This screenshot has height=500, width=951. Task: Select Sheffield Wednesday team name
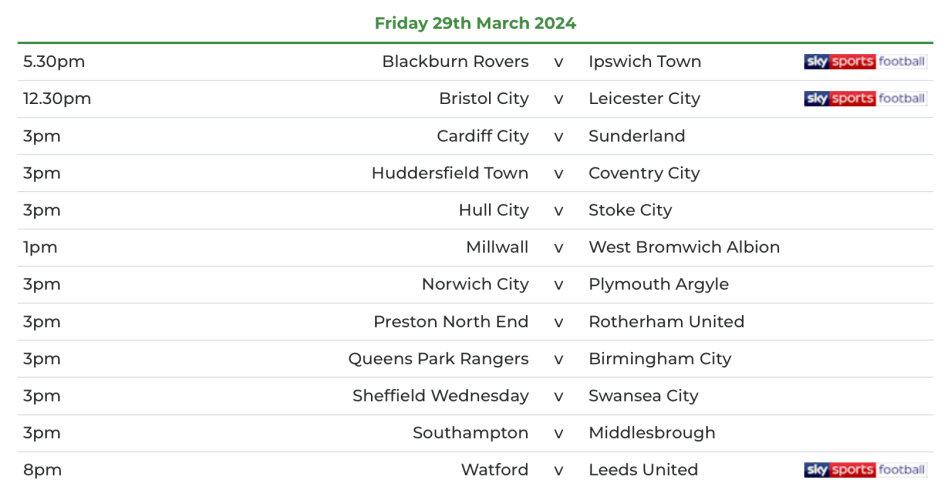(440, 396)
